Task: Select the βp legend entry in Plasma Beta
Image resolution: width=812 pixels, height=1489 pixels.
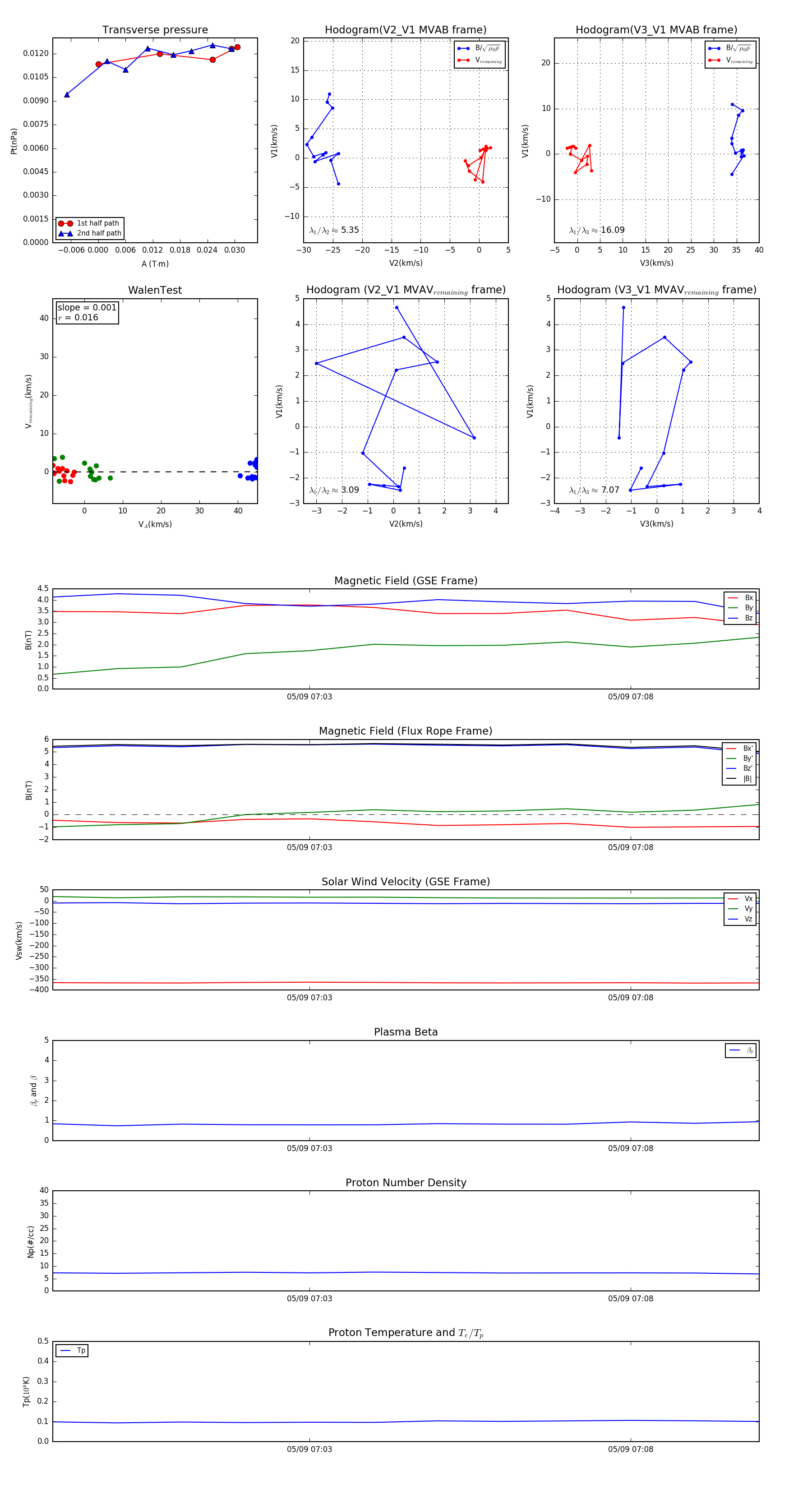Action: (x=742, y=1050)
